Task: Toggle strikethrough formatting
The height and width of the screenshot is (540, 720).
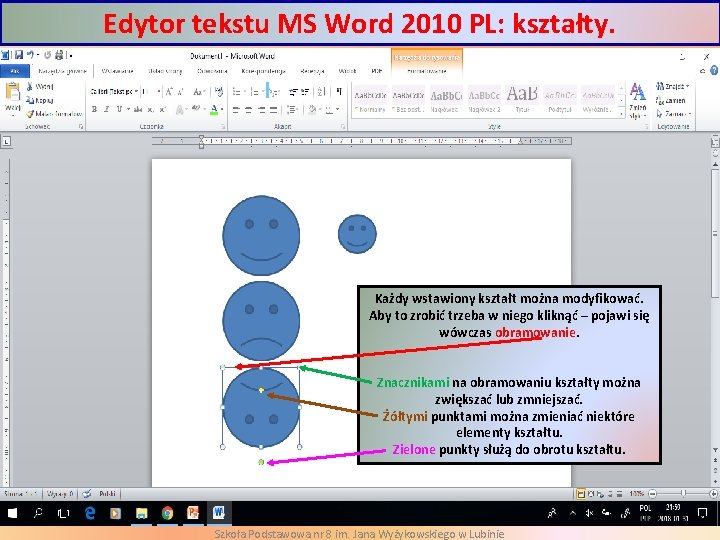Action: (137, 109)
